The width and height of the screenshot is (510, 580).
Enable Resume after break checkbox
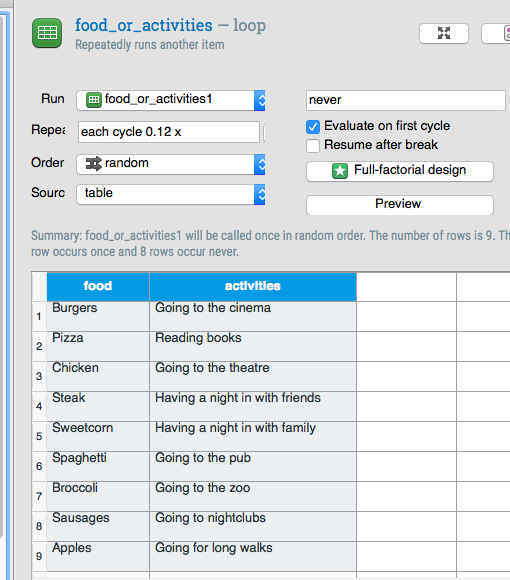point(313,145)
